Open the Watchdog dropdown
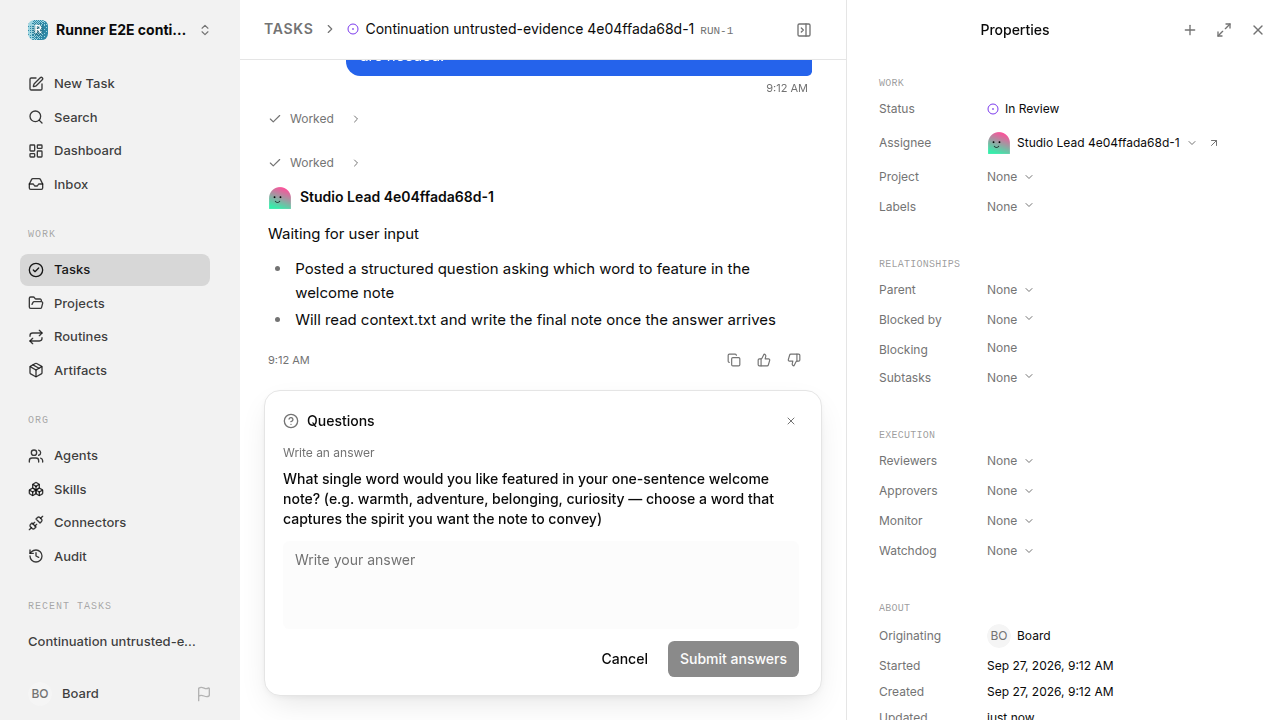 point(1010,551)
